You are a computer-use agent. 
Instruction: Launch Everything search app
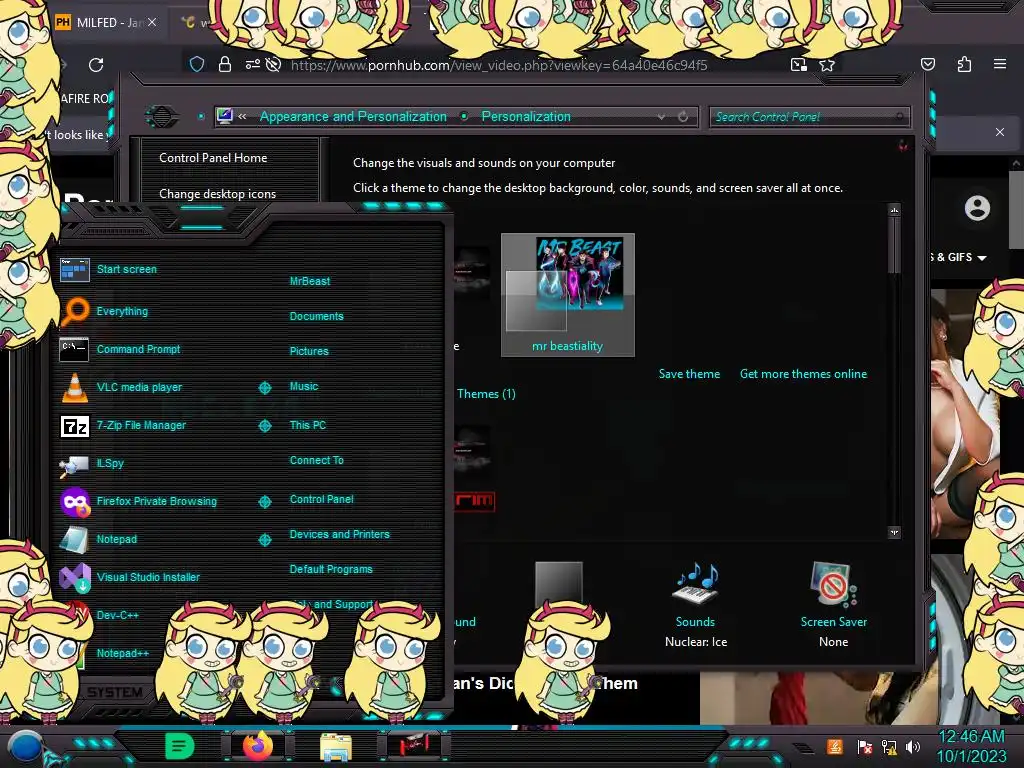pos(104,311)
